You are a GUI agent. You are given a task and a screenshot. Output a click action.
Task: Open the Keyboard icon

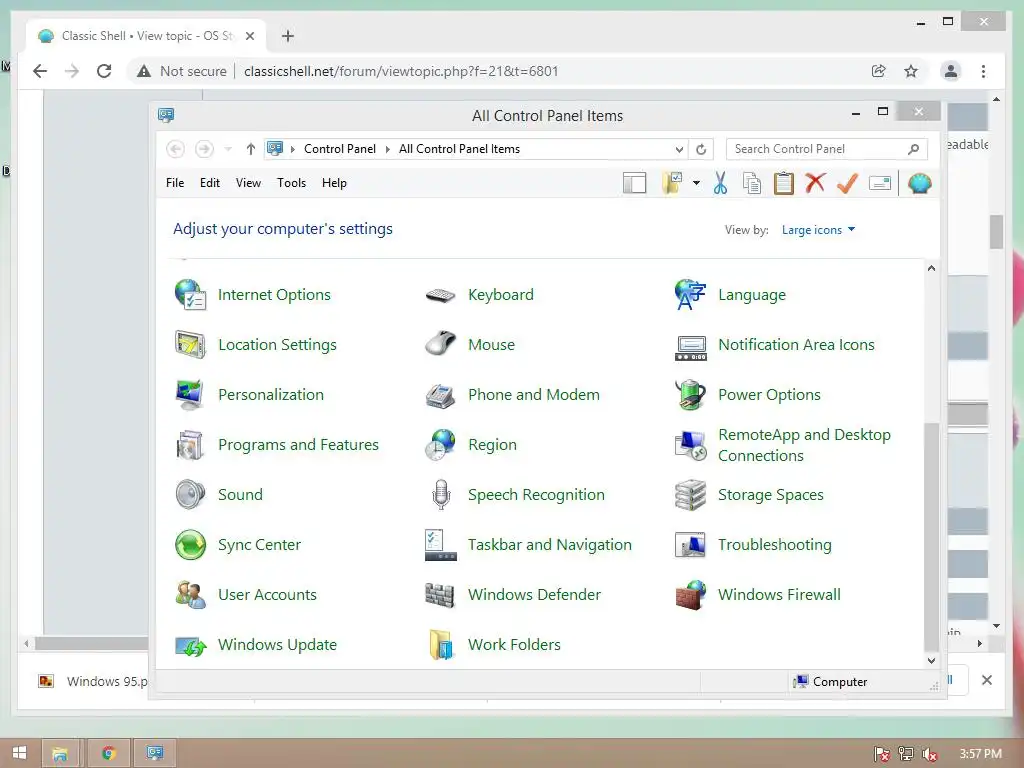coord(440,295)
